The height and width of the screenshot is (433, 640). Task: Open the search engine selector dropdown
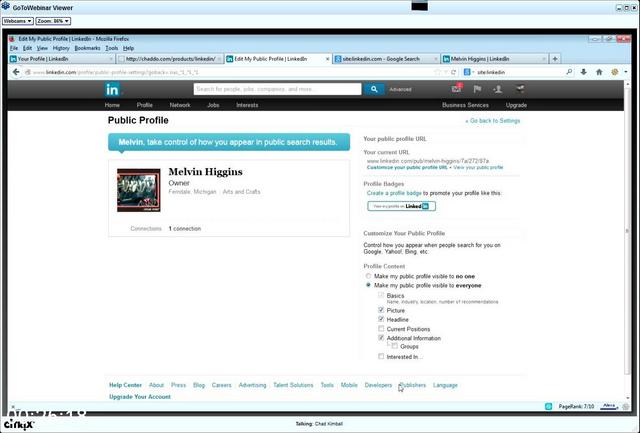pyautogui.click(x=473, y=72)
